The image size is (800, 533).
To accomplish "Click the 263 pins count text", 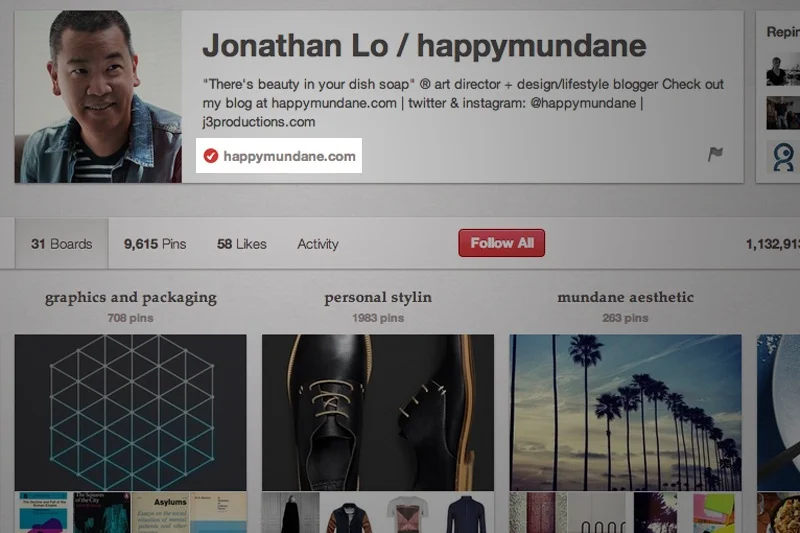I will (626, 318).
